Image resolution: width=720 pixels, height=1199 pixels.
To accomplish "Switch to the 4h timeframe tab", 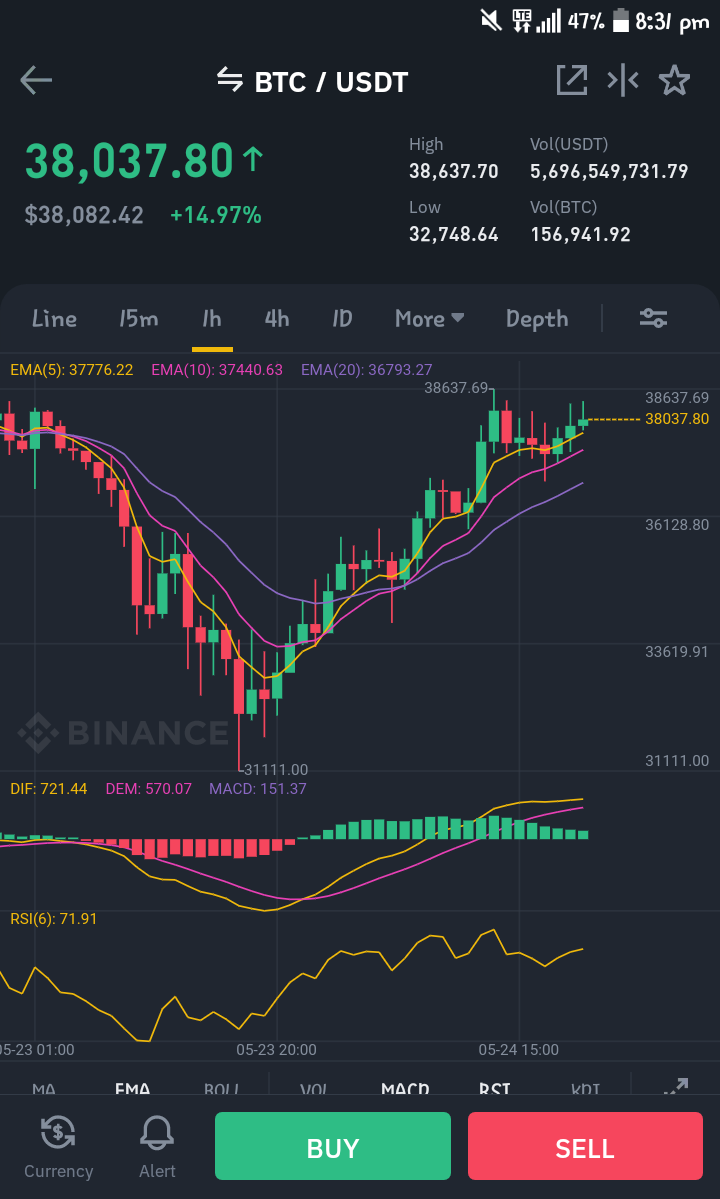I will pos(277,318).
